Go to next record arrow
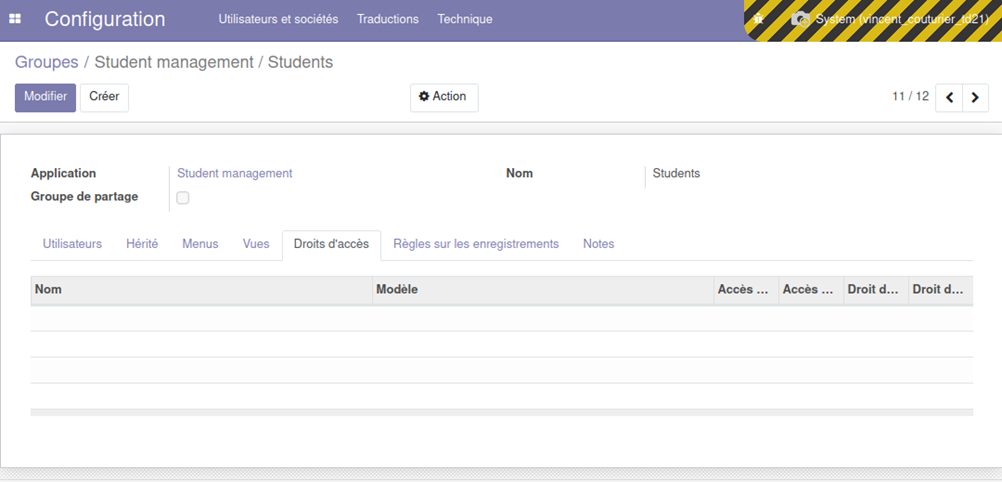 click(x=975, y=98)
